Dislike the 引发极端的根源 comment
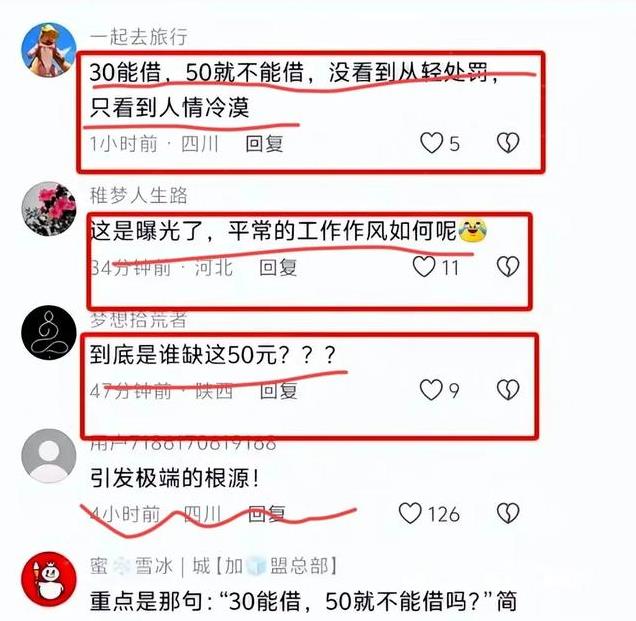636x621 pixels. (508, 513)
